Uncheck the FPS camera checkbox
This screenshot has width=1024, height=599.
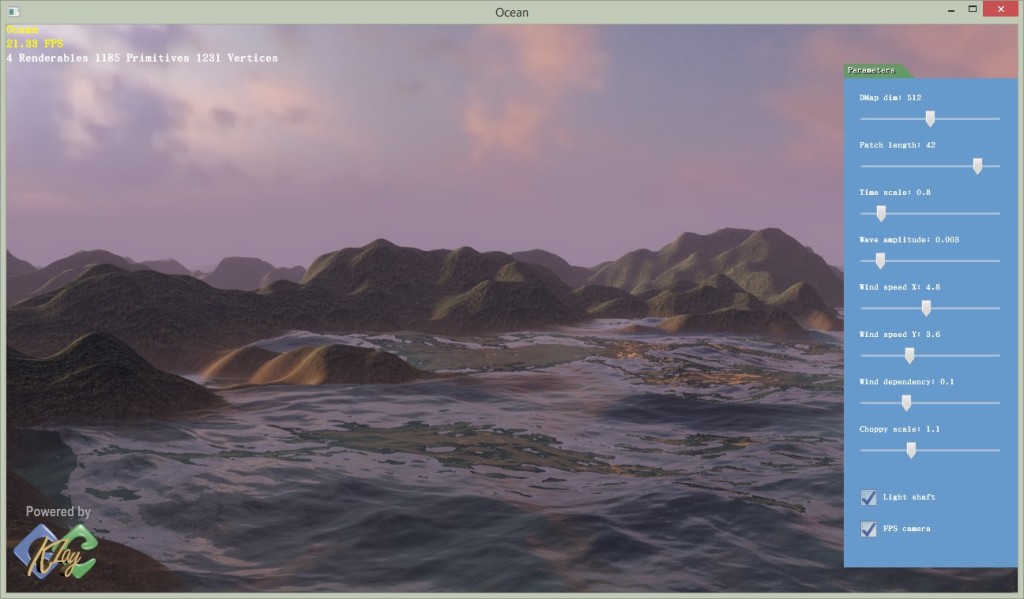coord(868,528)
